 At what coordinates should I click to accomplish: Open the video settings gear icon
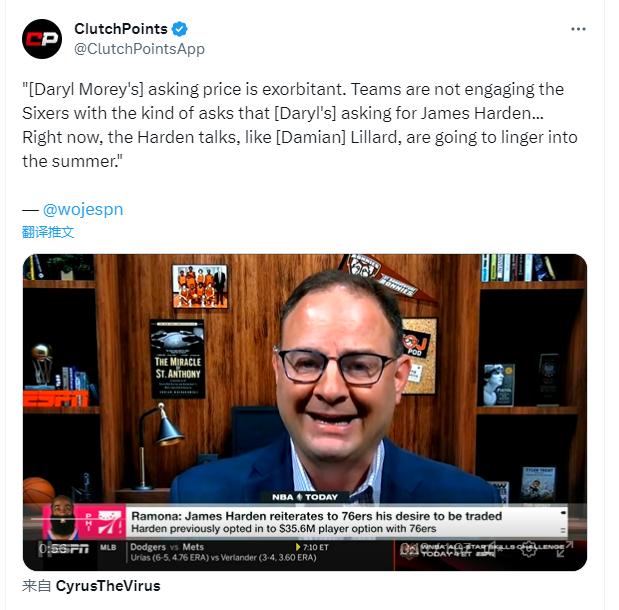pos(529,549)
